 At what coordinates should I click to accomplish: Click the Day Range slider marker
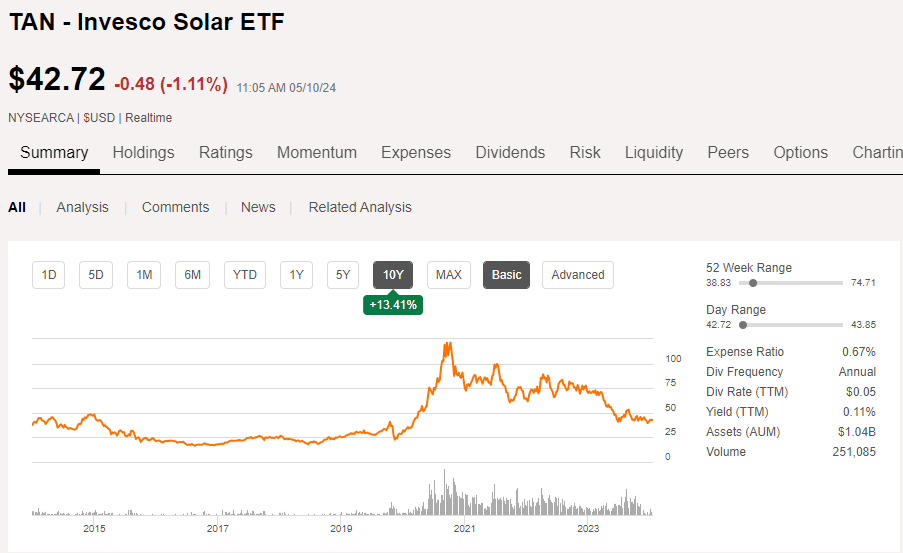[743, 325]
